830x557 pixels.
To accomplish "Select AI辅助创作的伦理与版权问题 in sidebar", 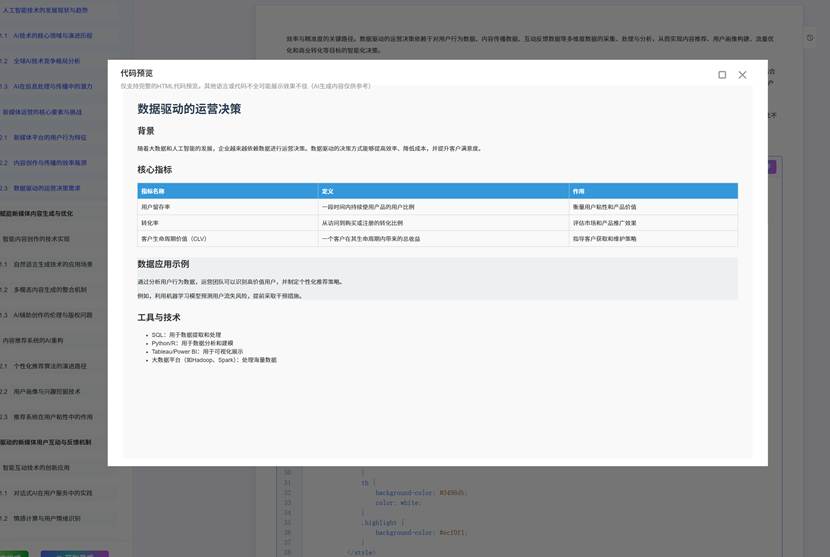I will [x=52, y=315].
